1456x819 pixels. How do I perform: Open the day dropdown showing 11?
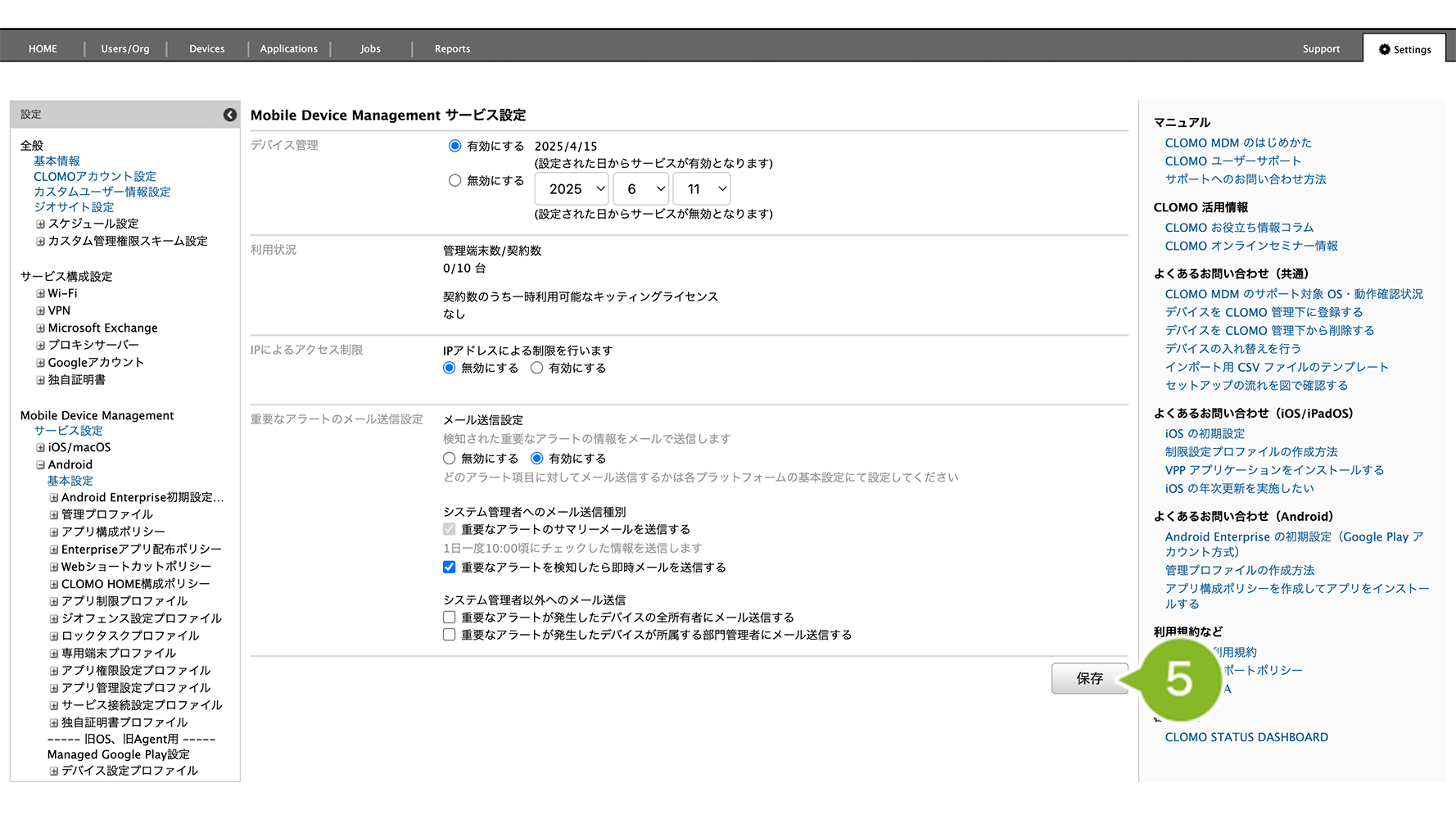tap(702, 189)
